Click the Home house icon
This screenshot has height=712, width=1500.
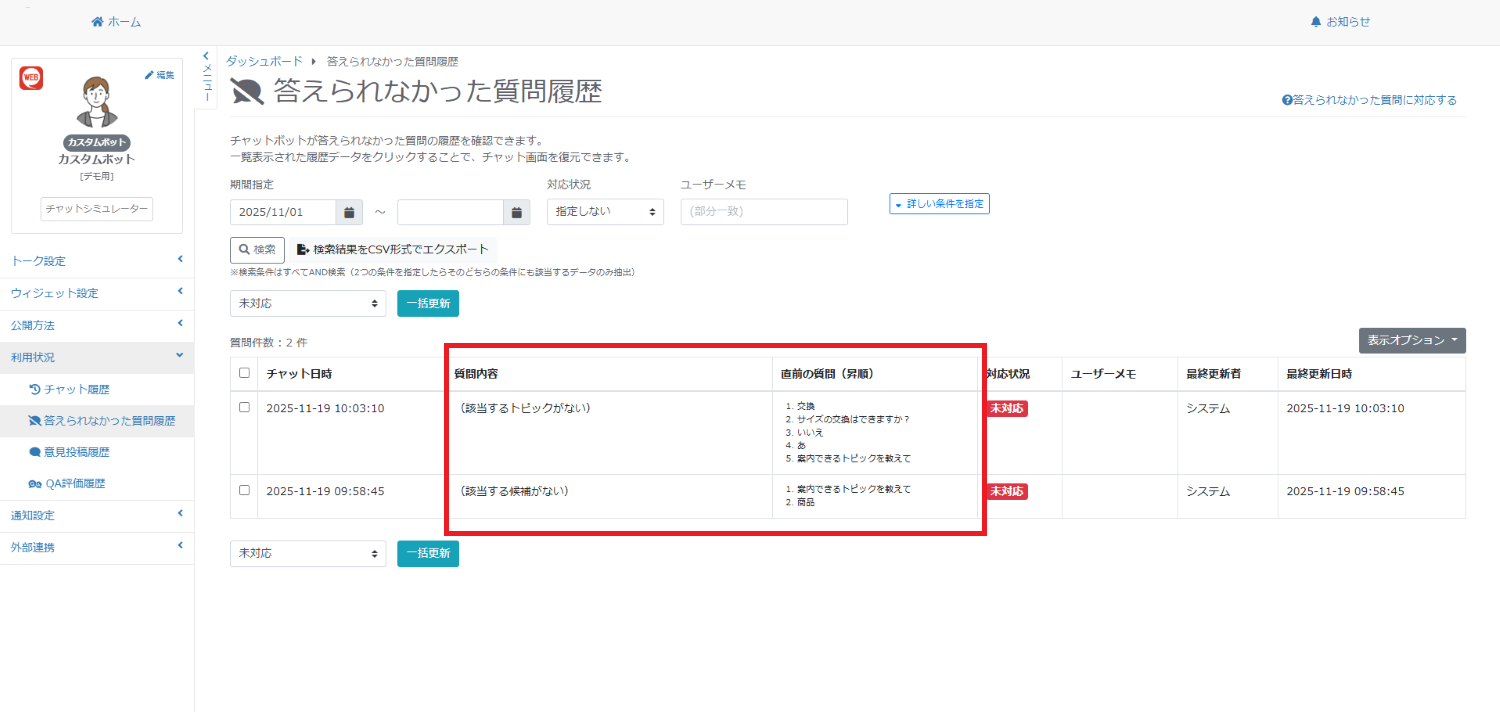[97, 22]
